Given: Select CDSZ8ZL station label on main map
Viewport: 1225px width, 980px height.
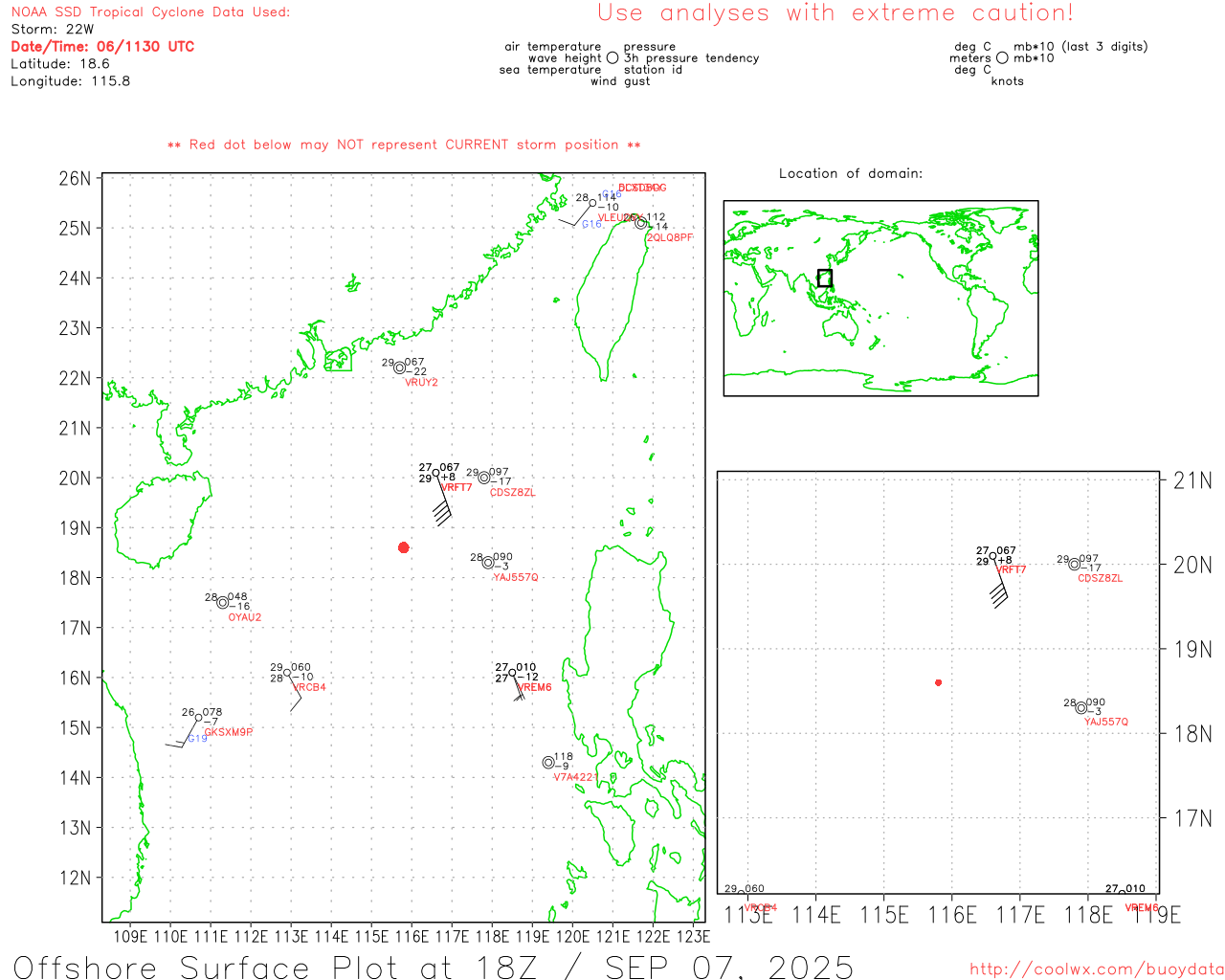Looking at the screenshot, I should [513, 493].
